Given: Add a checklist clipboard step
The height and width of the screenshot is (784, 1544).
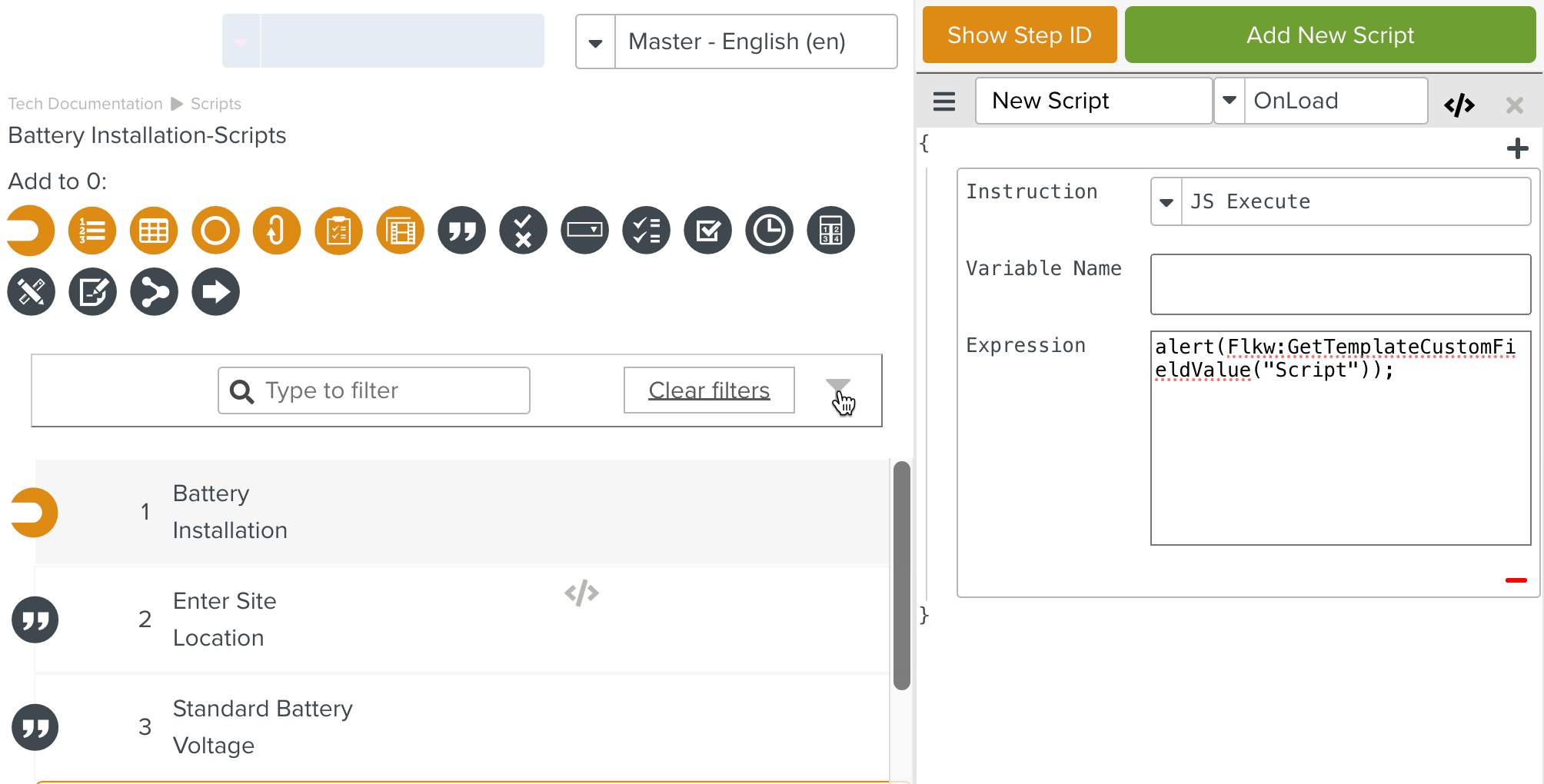Looking at the screenshot, I should (338, 230).
